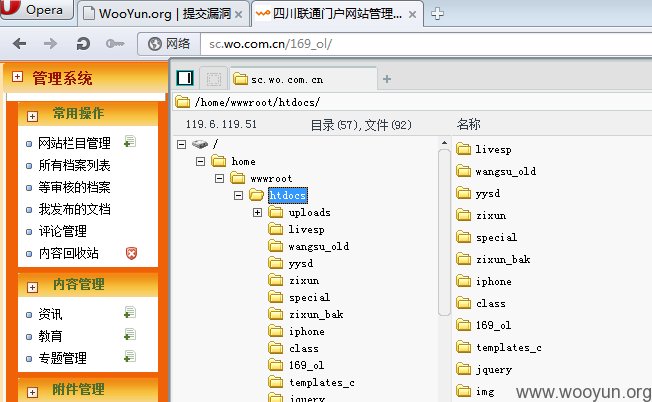Open the Opera menu button

click(x=35, y=9)
